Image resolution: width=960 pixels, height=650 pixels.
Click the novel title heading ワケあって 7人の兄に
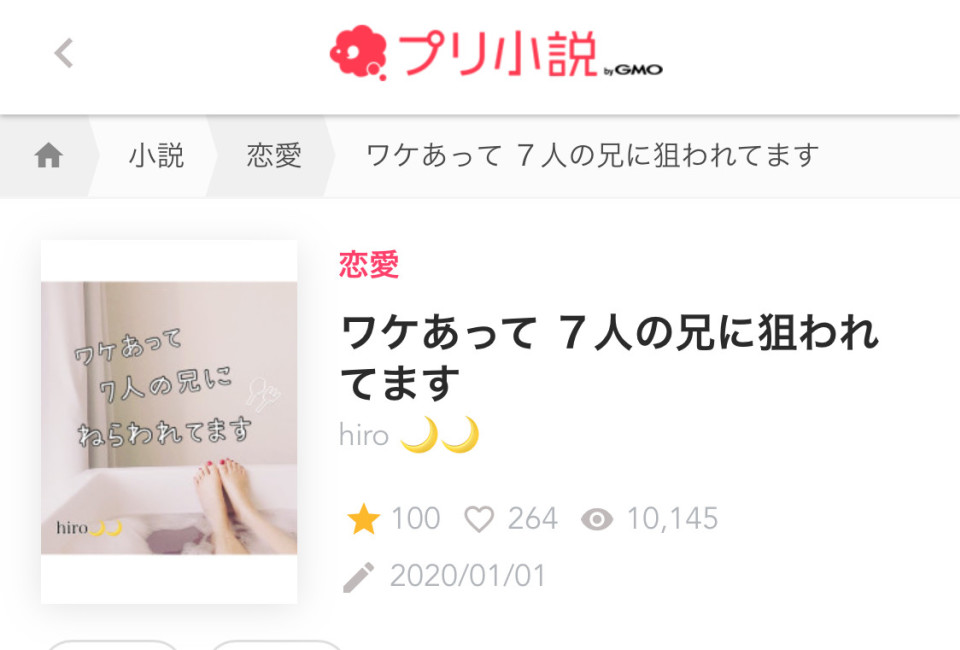click(x=609, y=357)
